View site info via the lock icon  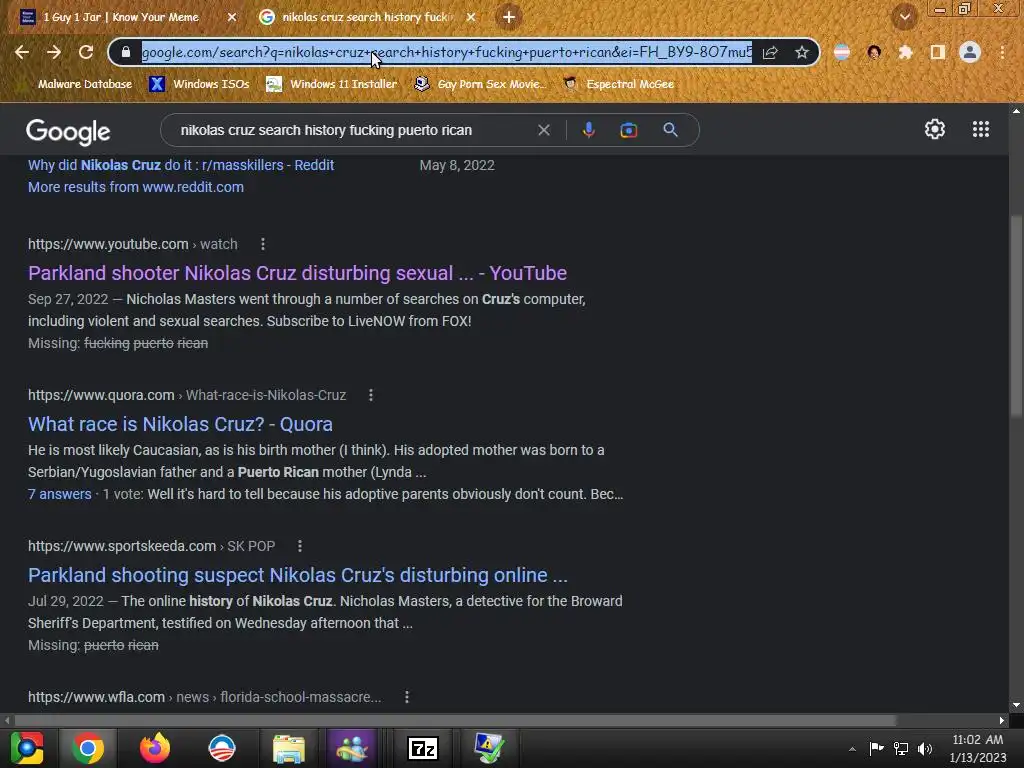click(x=127, y=52)
